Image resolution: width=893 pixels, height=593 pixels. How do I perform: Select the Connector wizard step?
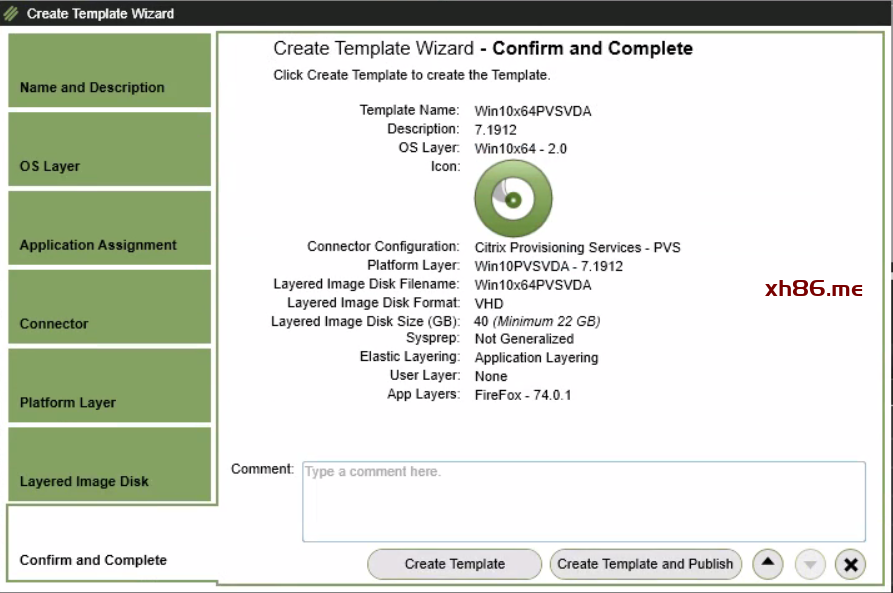point(110,307)
